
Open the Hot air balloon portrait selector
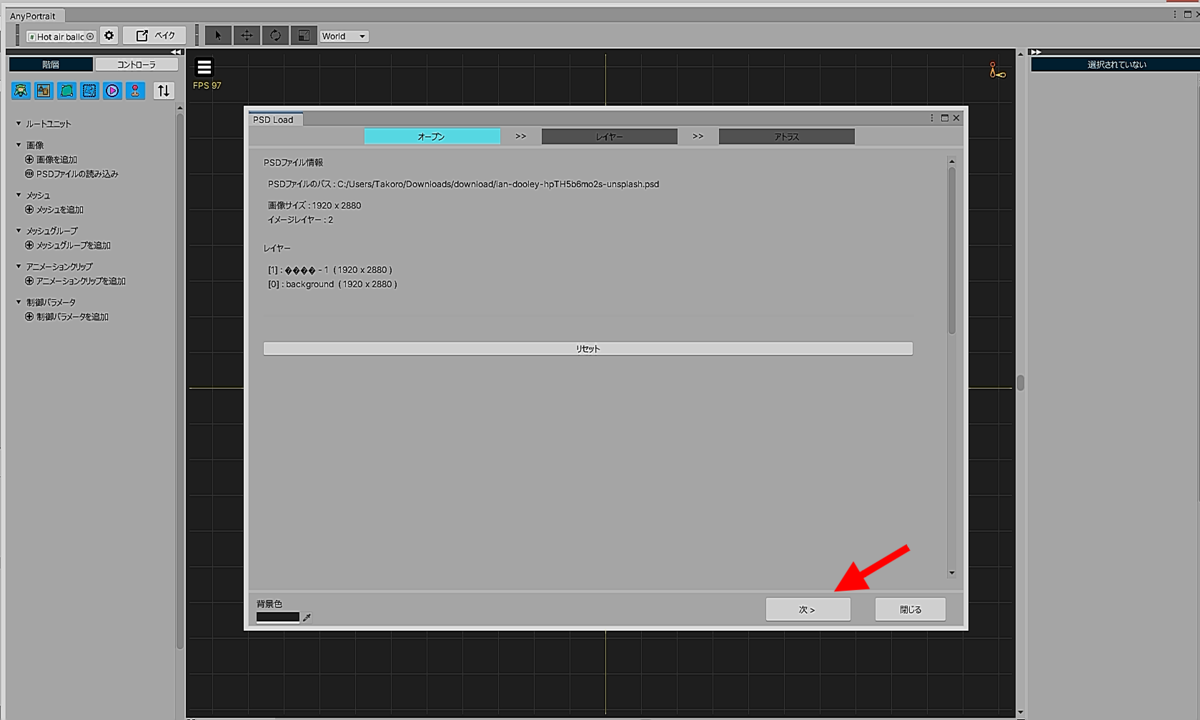pos(60,36)
